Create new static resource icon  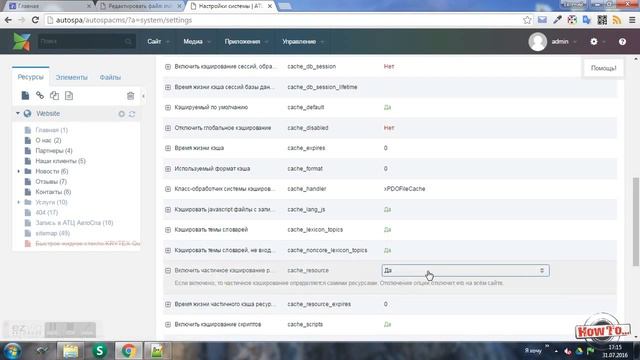coord(69,96)
